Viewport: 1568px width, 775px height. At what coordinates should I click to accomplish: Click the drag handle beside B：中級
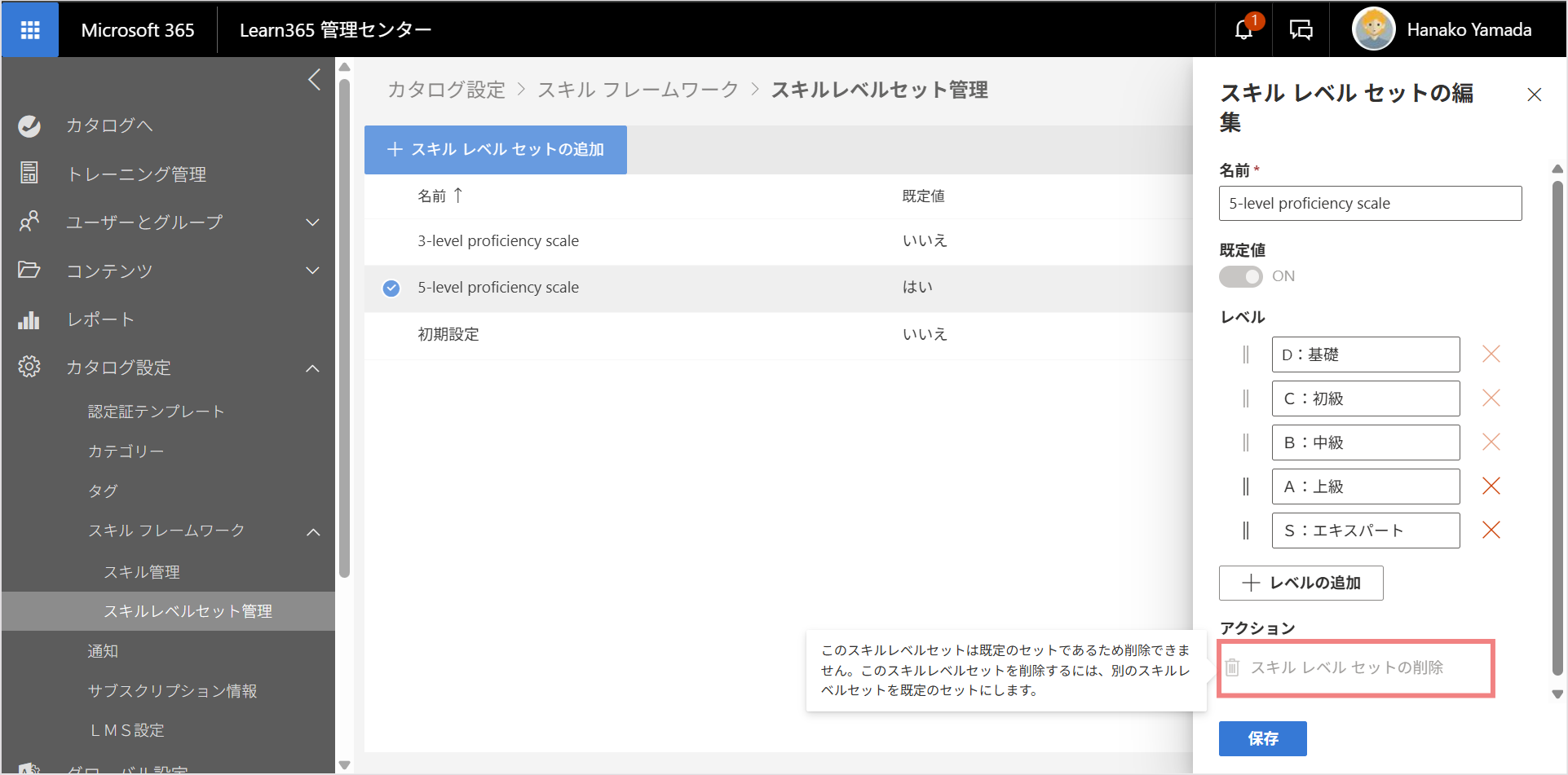[x=1246, y=443]
